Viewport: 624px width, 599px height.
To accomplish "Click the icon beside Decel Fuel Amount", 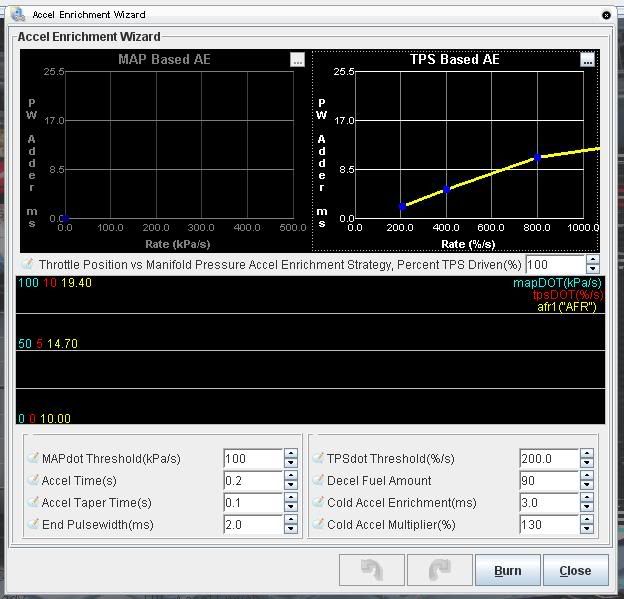I will coord(318,480).
